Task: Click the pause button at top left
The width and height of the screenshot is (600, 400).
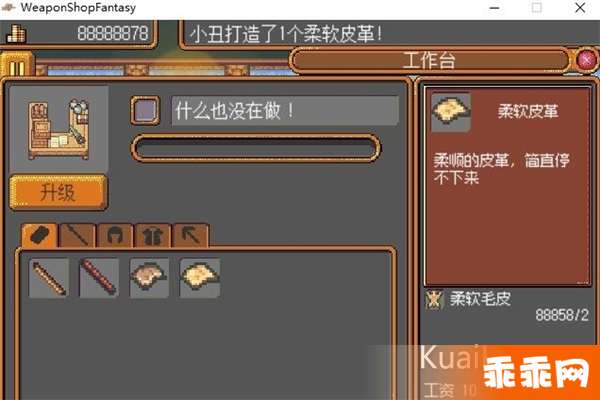Action: pos(16,66)
